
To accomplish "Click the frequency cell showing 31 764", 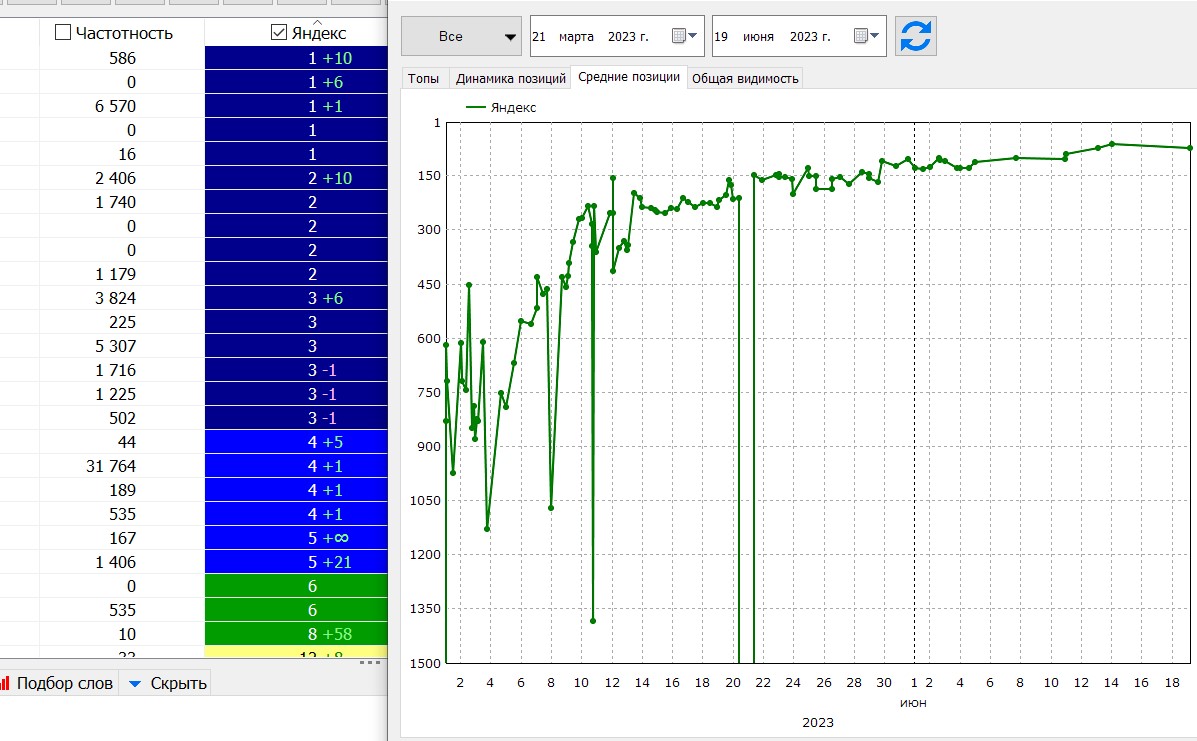I will 111,466.
